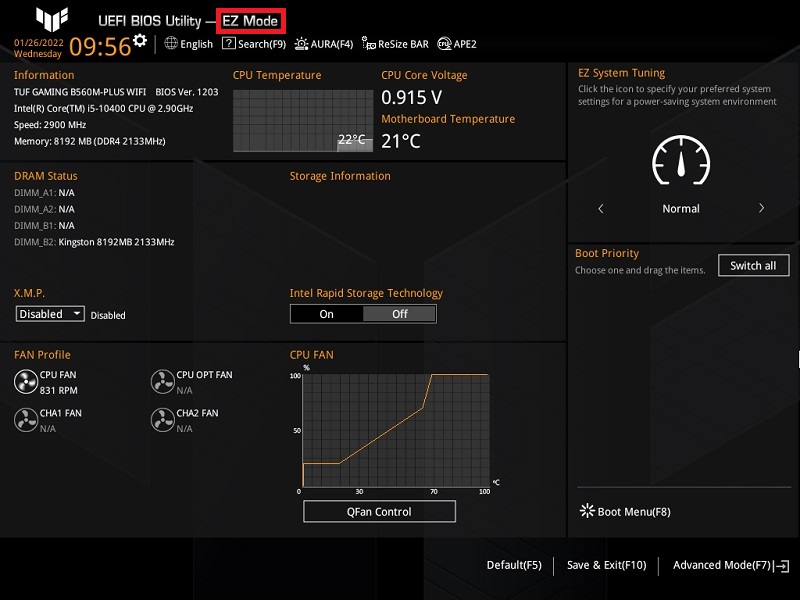This screenshot has width=800, height=600.
Task: Switch to Advanced Mode(F7)
Action: click(730, 565)
